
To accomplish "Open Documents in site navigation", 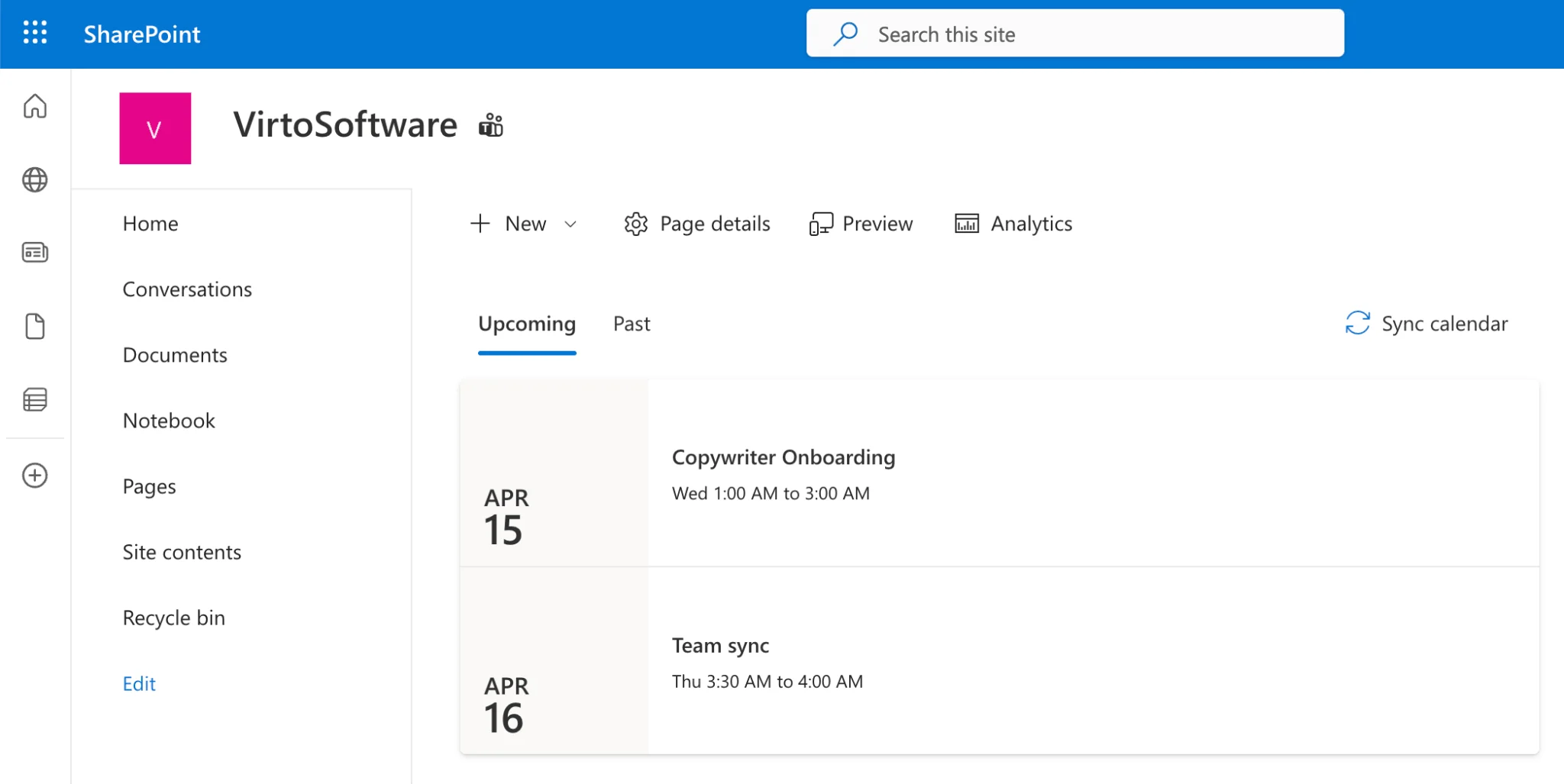I will (175, 355).
